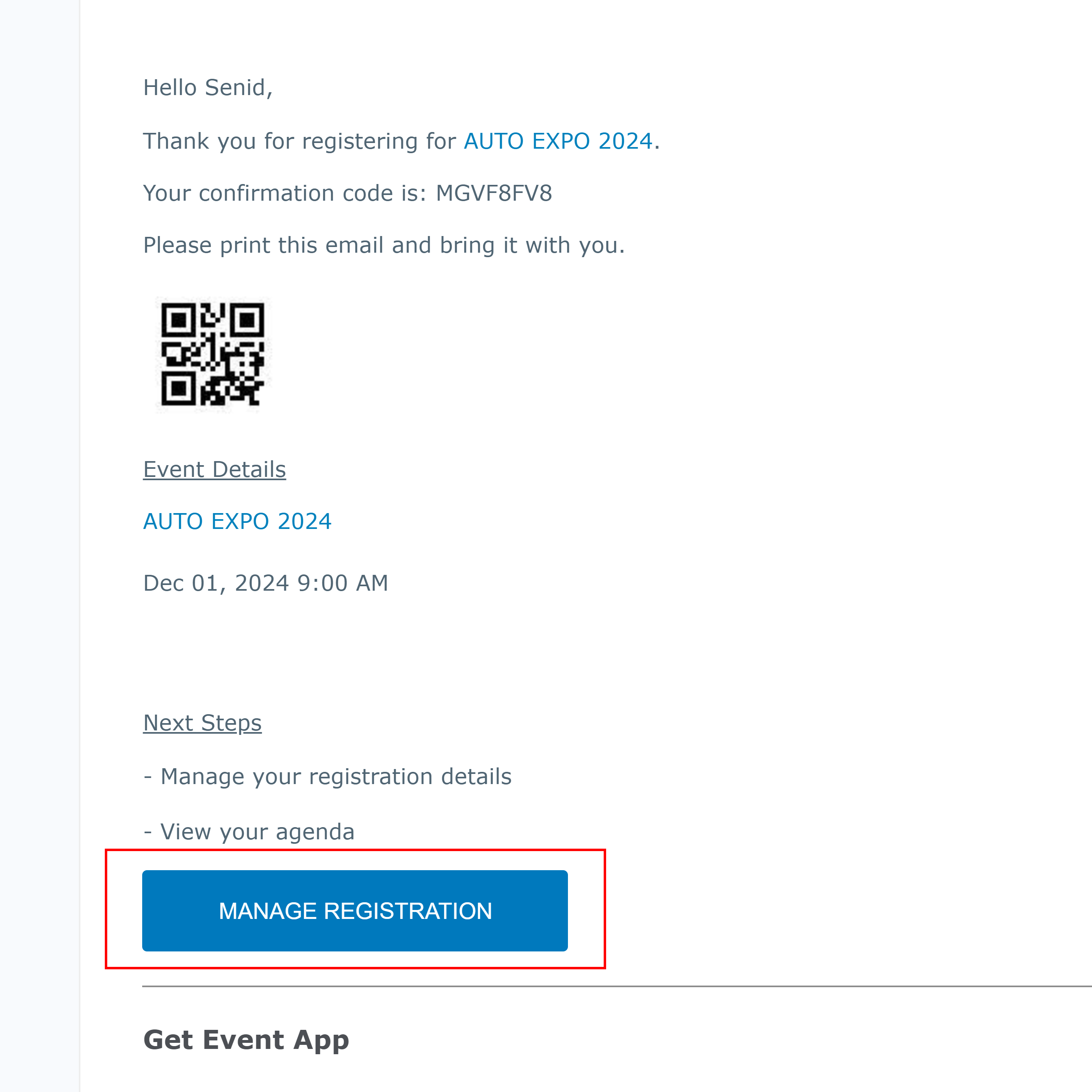Click the Get Event App heading

pyautogui.click(x=247, y=1040)
